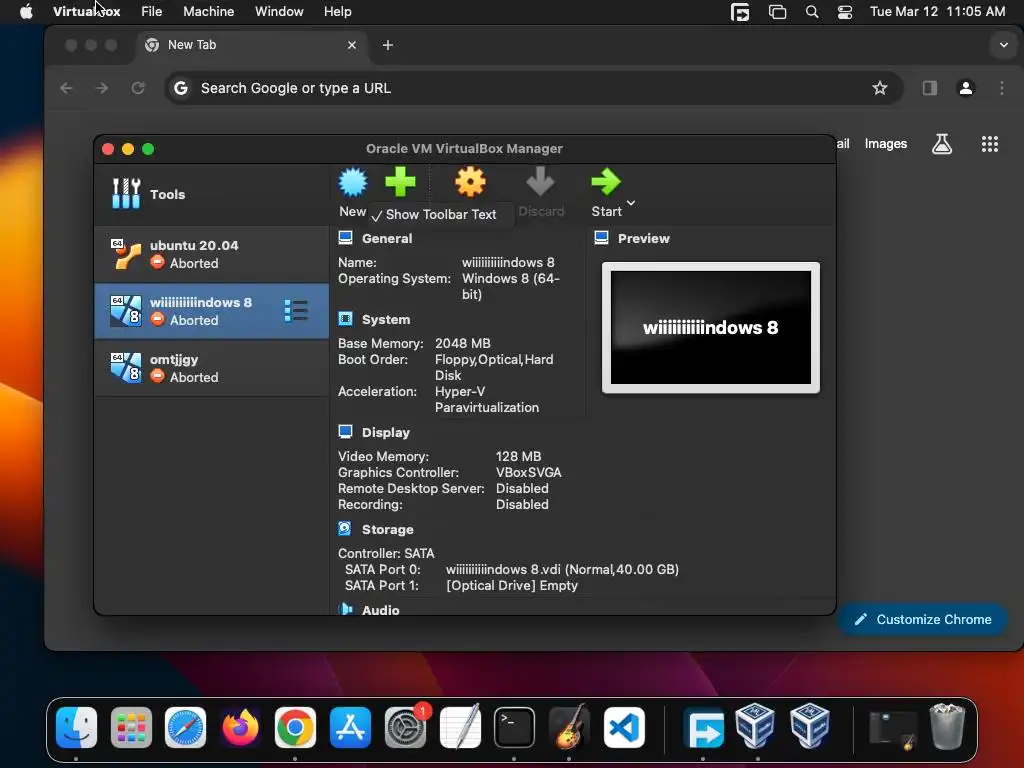
Task: Open Chrome side panel icon
Action: 930,88
